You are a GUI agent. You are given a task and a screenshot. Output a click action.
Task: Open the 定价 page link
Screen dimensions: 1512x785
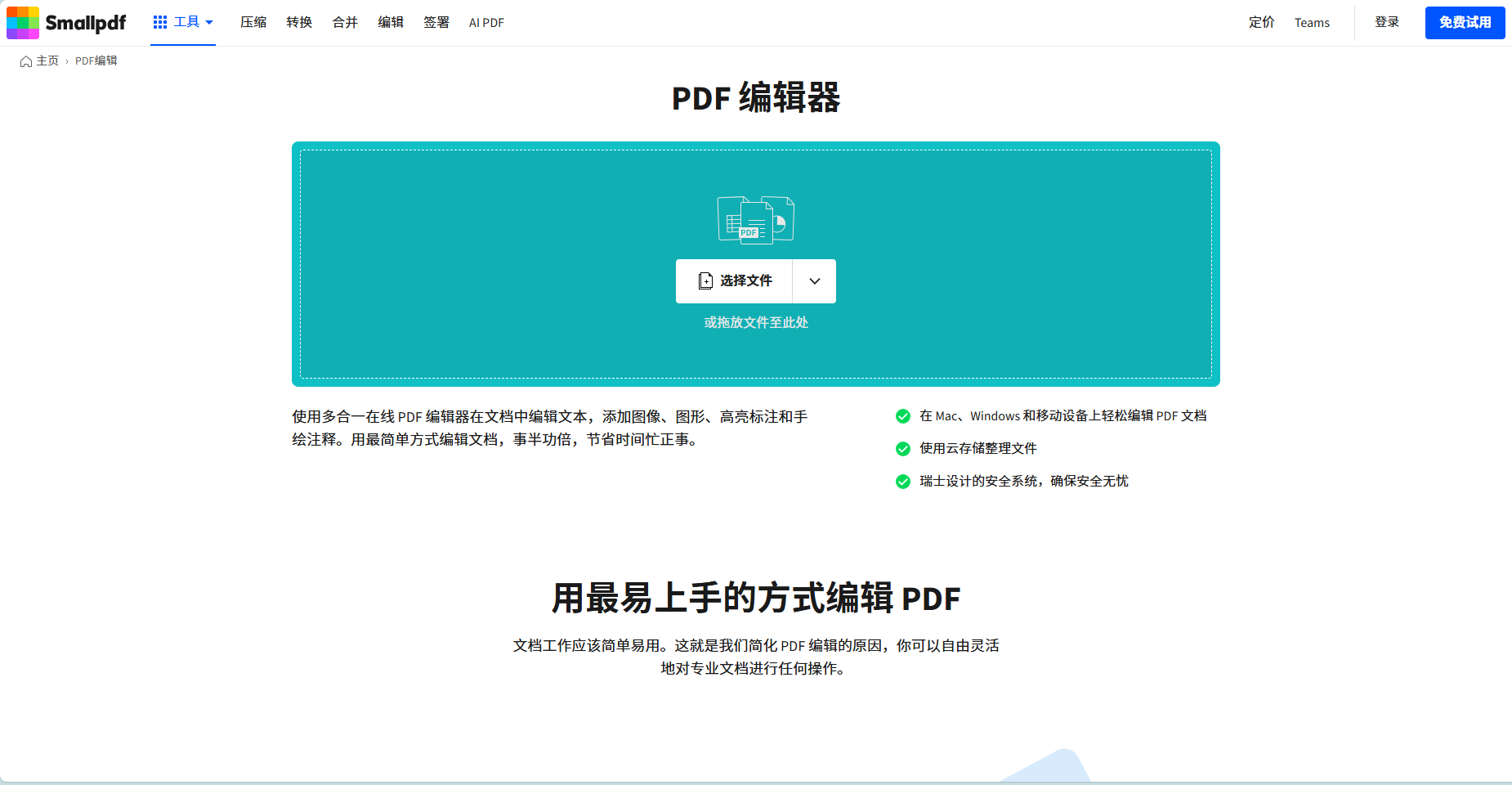pyautogui.click(x=1261, y=22)
